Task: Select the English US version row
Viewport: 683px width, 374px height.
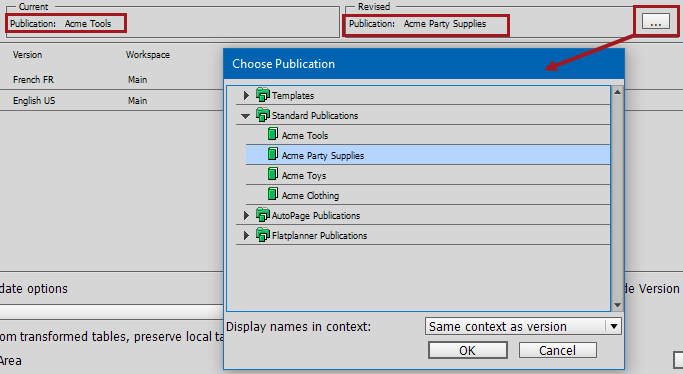Action: click(x=111, y=101)
